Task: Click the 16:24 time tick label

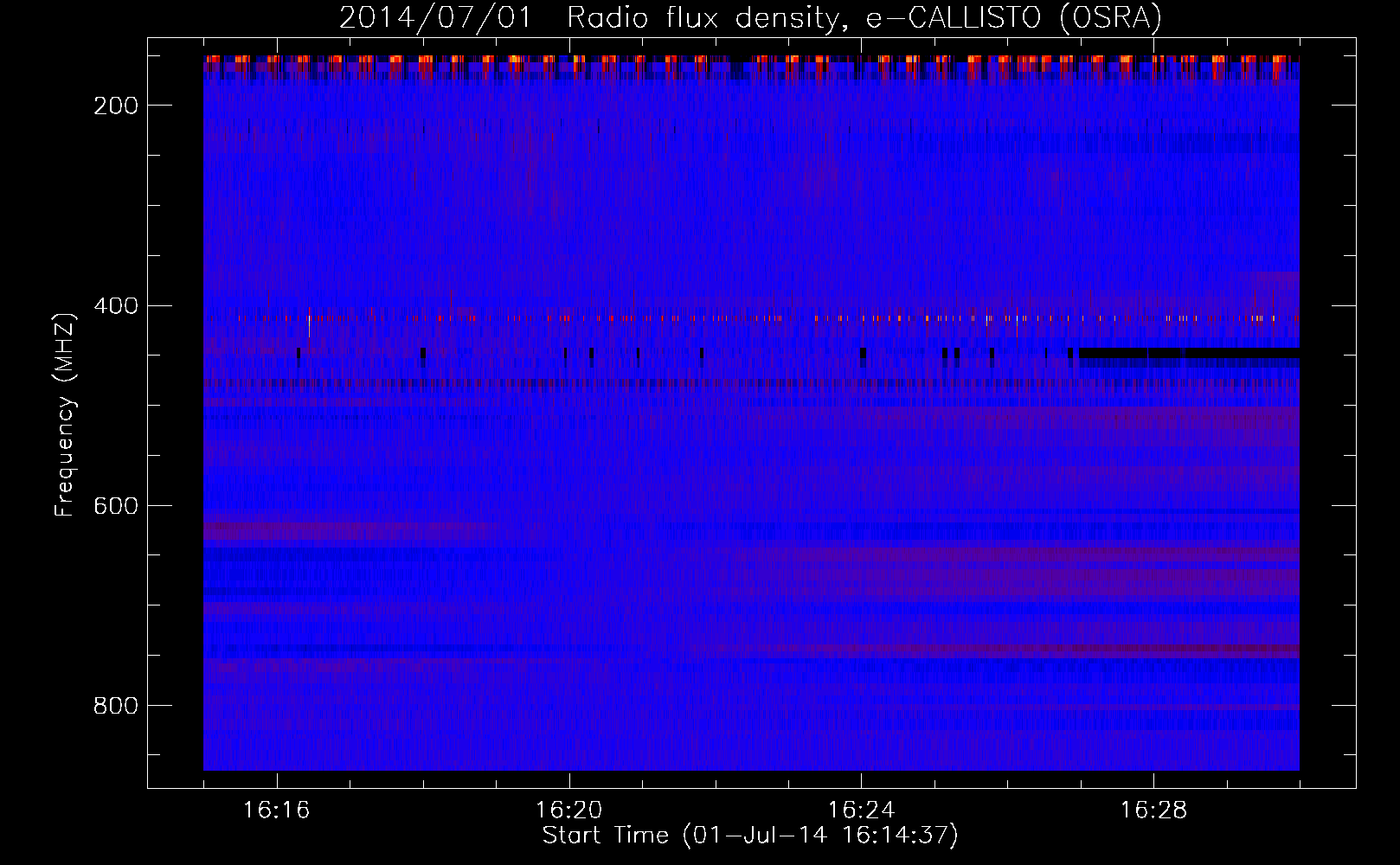Action: tap(862, 811)
